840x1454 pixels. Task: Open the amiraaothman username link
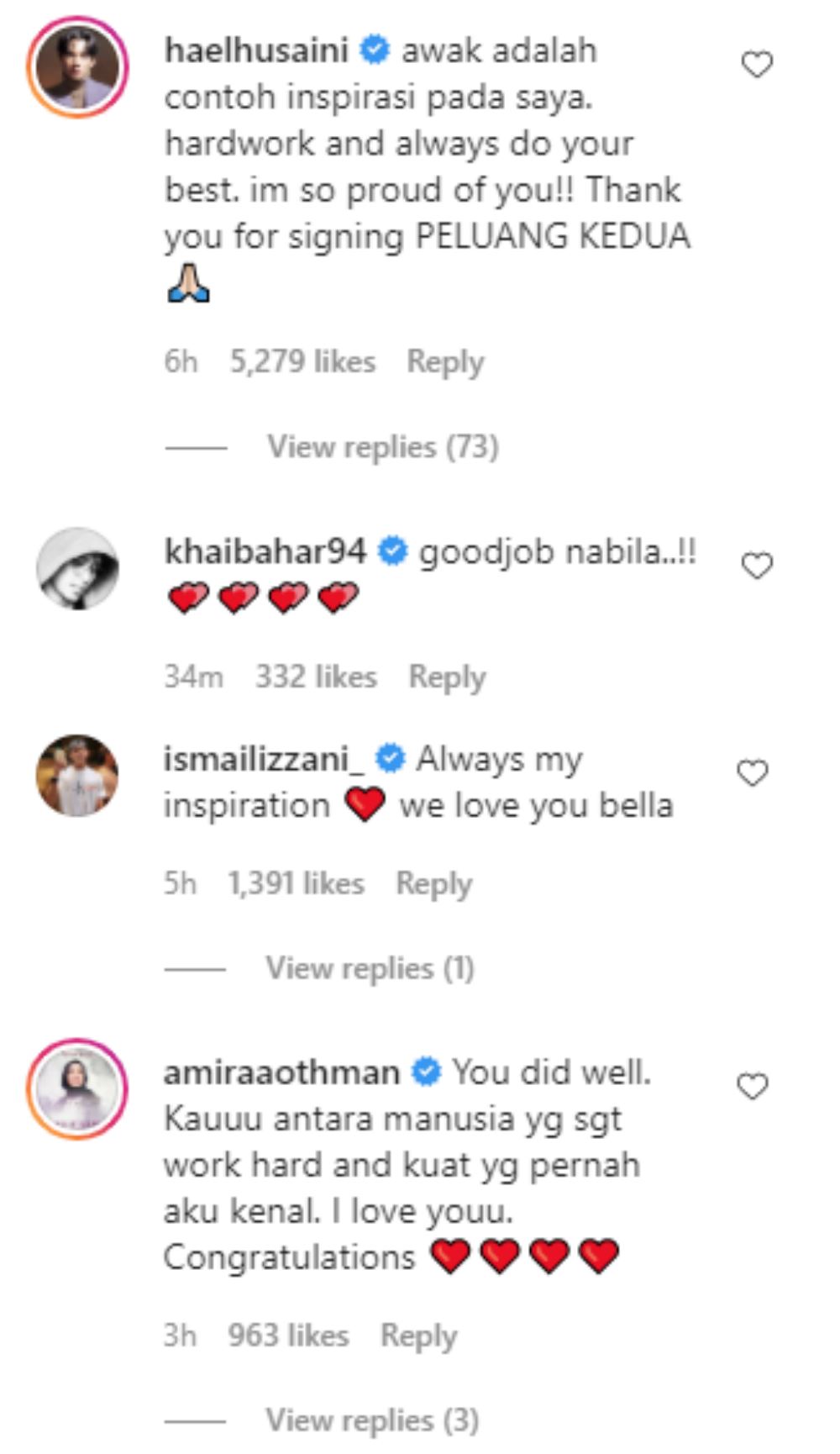pos(281,1072)
